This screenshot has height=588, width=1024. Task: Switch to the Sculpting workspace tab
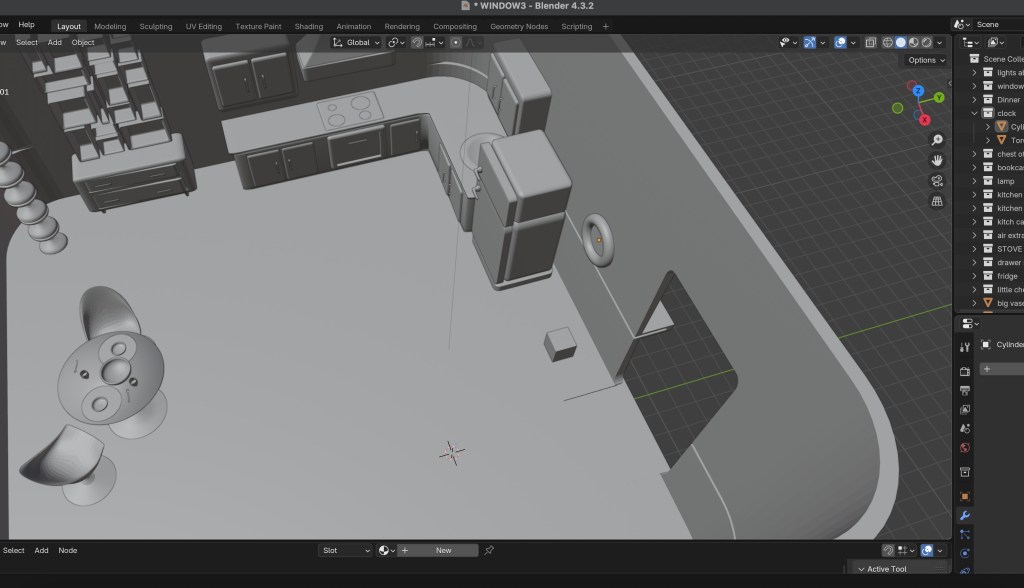(x=155, y=26)
